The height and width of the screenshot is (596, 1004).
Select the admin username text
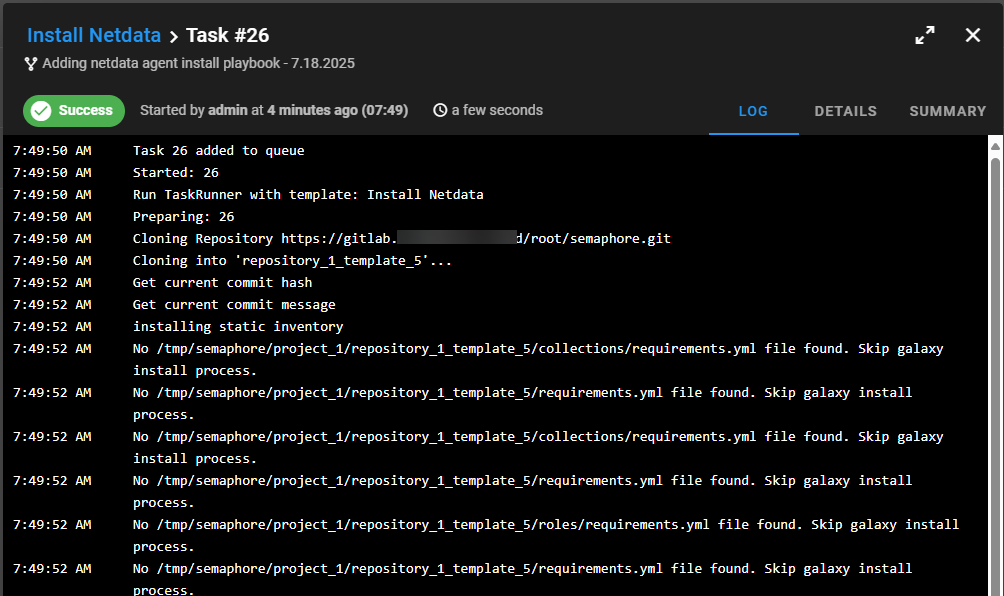coord(228,111)
